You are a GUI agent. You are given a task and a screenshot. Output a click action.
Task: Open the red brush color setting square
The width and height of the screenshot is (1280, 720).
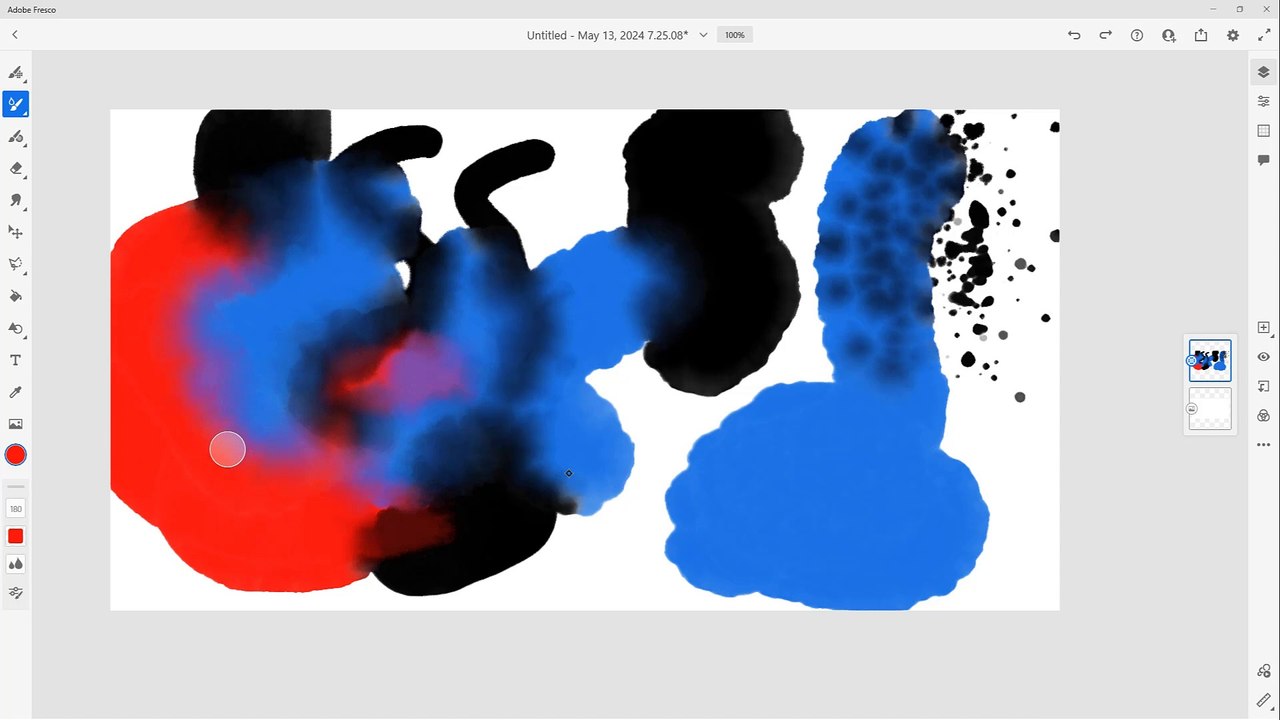coord(16,537)
